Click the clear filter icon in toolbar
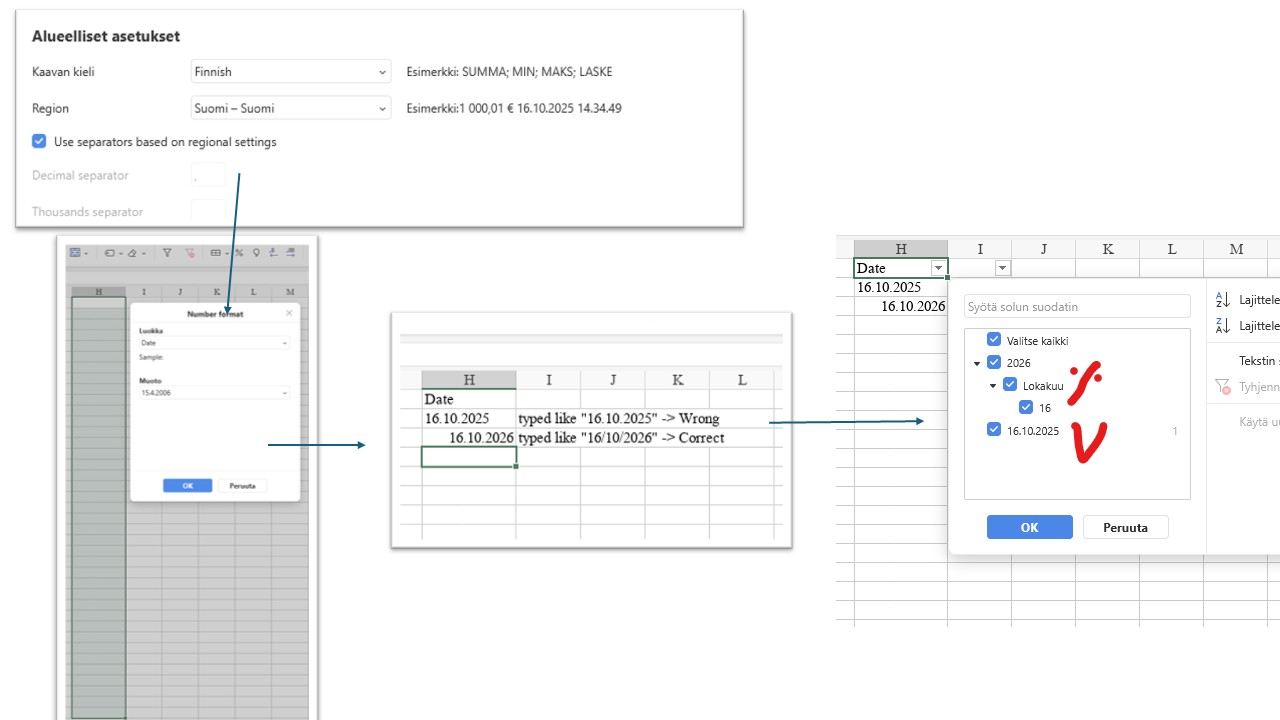1280x720 pixels. (x=189, y=253)
